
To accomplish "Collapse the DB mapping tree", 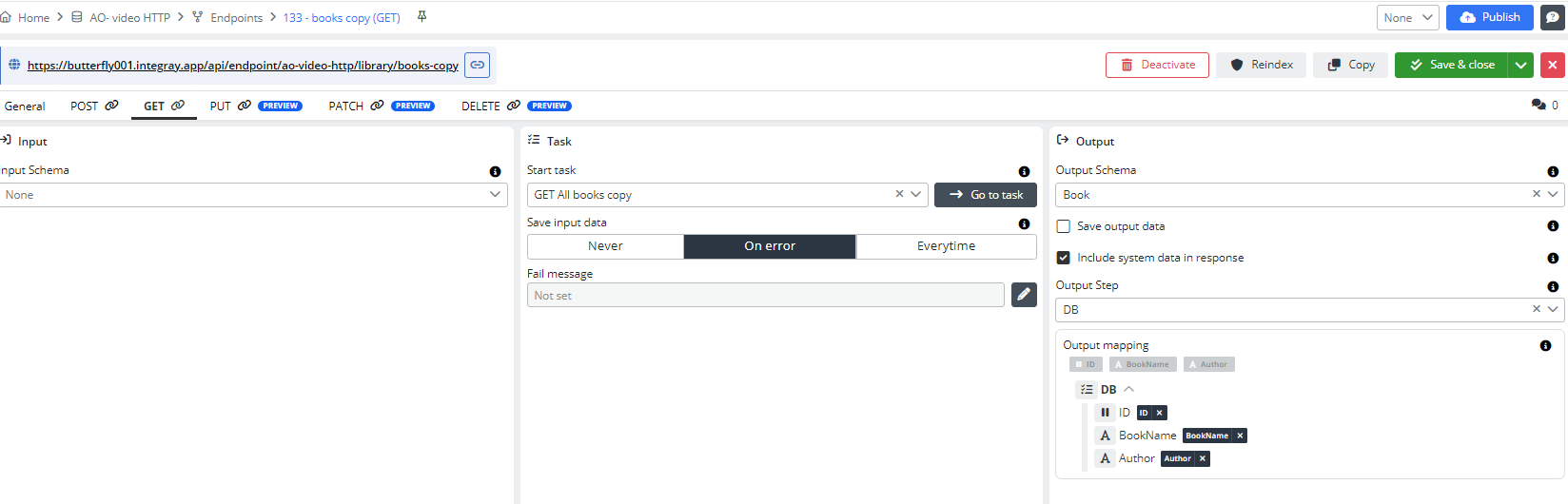I will coord(1129,389).
